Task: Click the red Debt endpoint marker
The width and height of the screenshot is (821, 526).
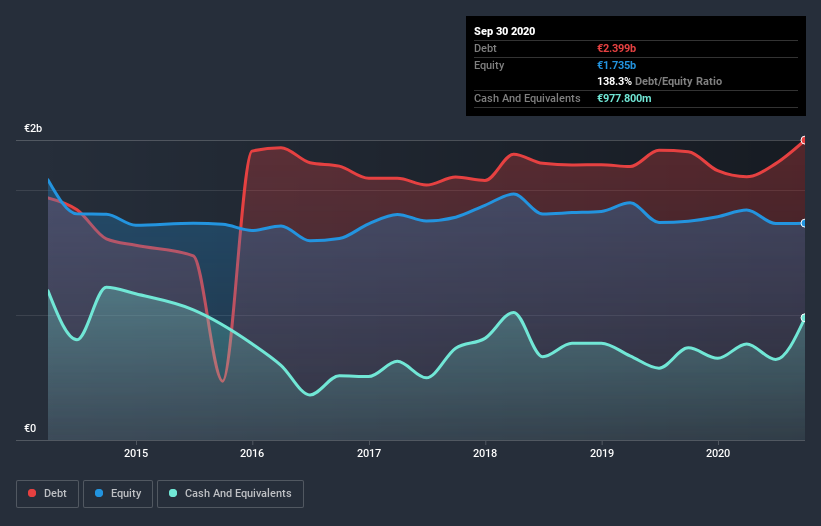Action: (804, 140)
